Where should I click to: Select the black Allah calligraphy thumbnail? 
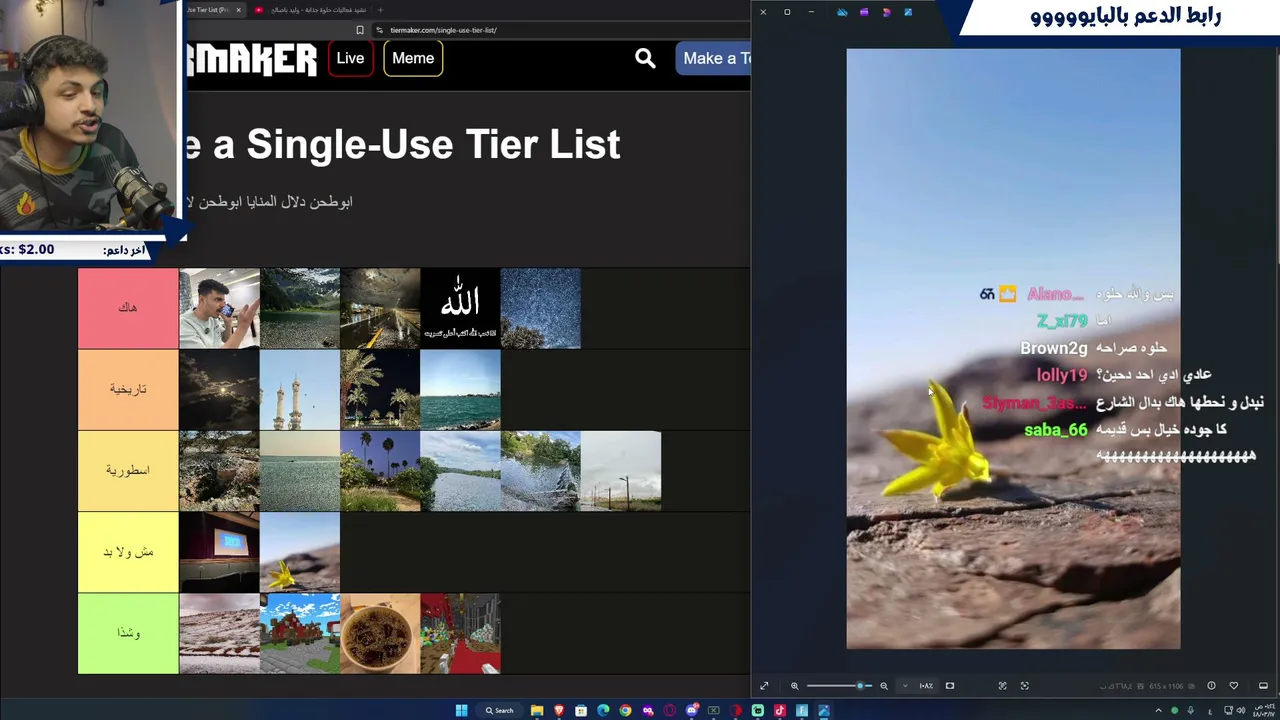point(460,308)
